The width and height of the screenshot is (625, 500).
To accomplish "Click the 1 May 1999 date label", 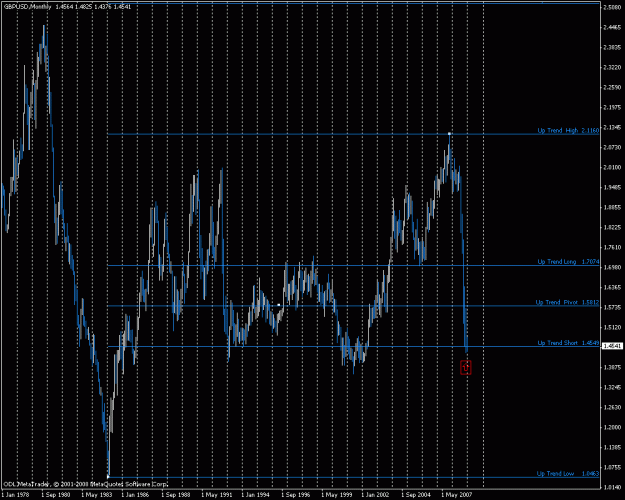I will [x=336, y=495].
